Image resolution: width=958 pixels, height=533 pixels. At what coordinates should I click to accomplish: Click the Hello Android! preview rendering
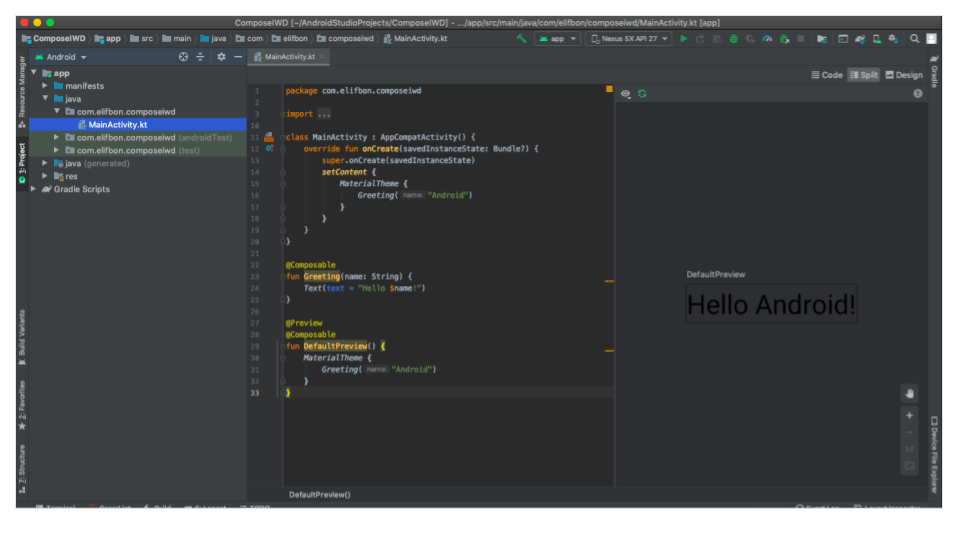pyautogui.click(x=771, y=304)
